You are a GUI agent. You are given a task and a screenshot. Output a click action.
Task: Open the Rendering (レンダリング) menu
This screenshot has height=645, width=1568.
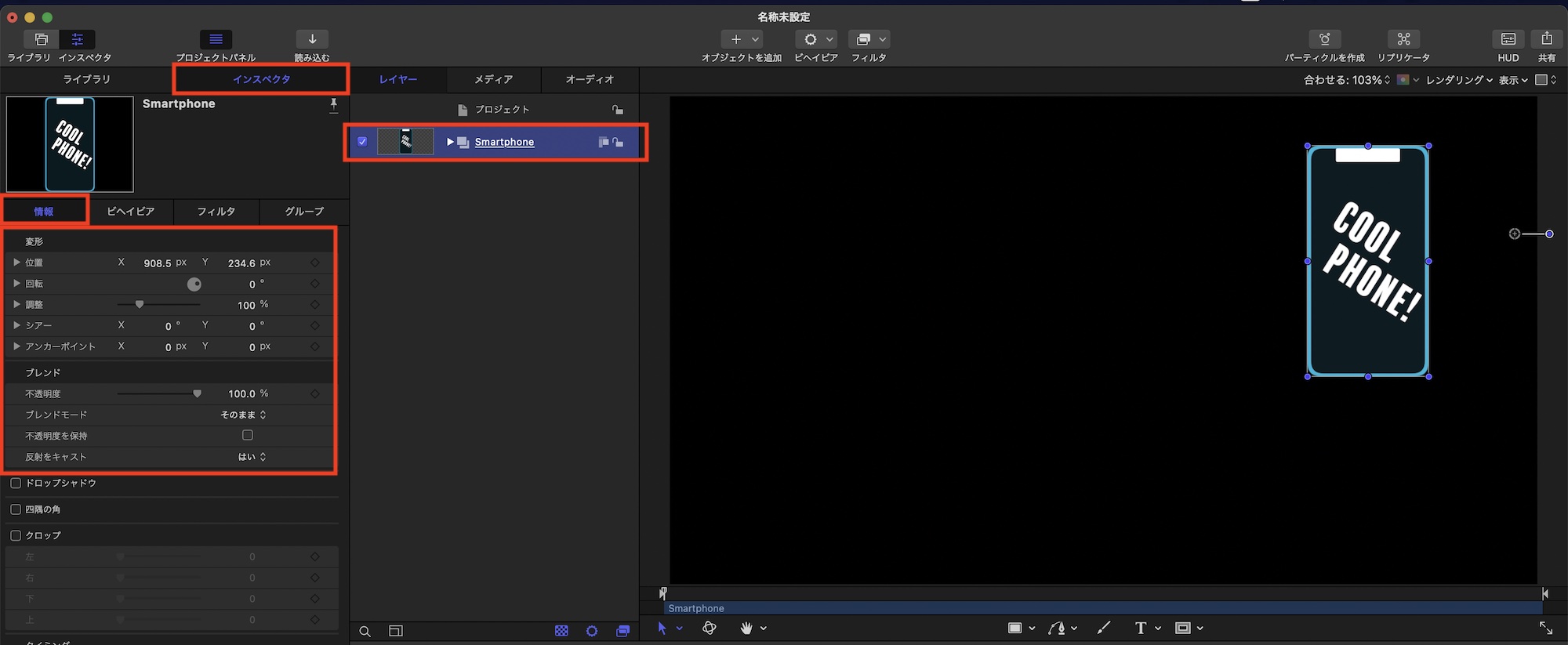pos(1458,80)
